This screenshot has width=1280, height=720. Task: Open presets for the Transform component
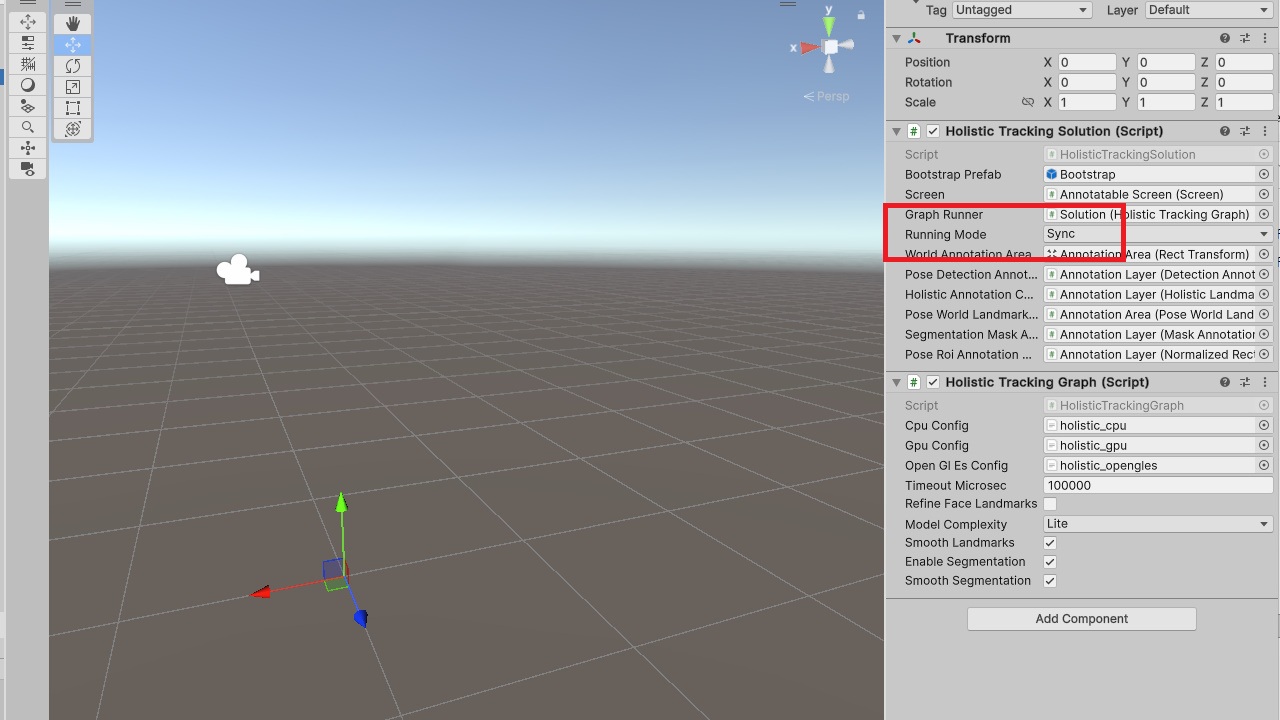coord(1245,38)
